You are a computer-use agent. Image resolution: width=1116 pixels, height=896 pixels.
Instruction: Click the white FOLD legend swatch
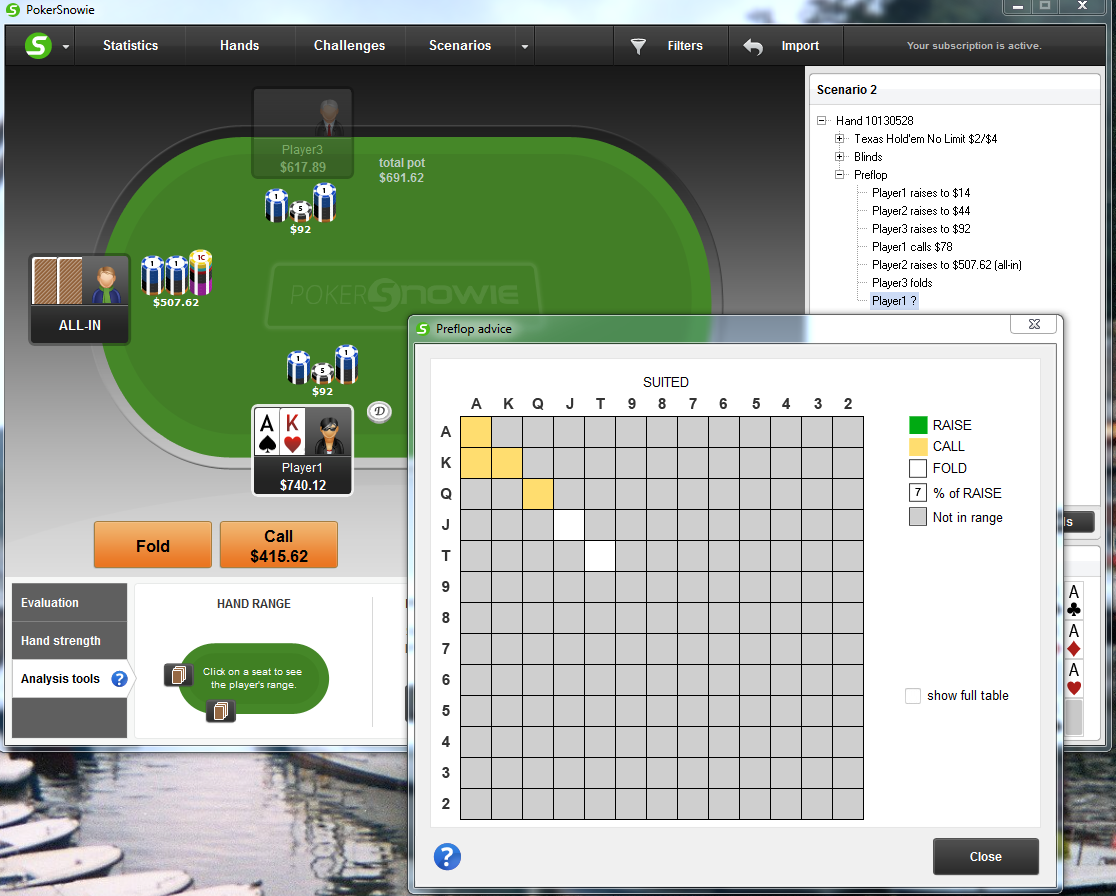tap(918, 468)
